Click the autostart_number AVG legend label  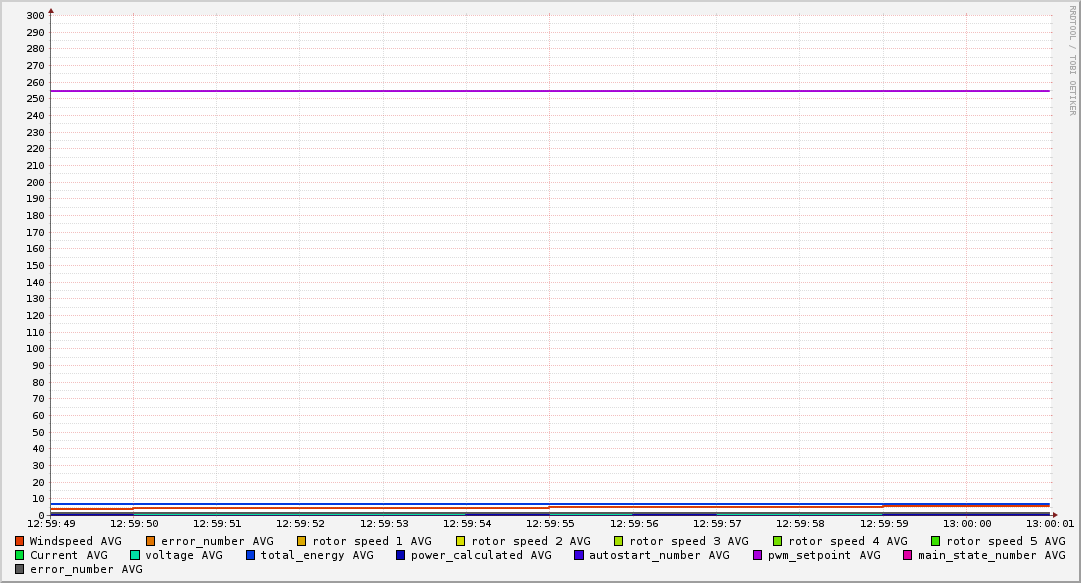[x=659, y=555]
